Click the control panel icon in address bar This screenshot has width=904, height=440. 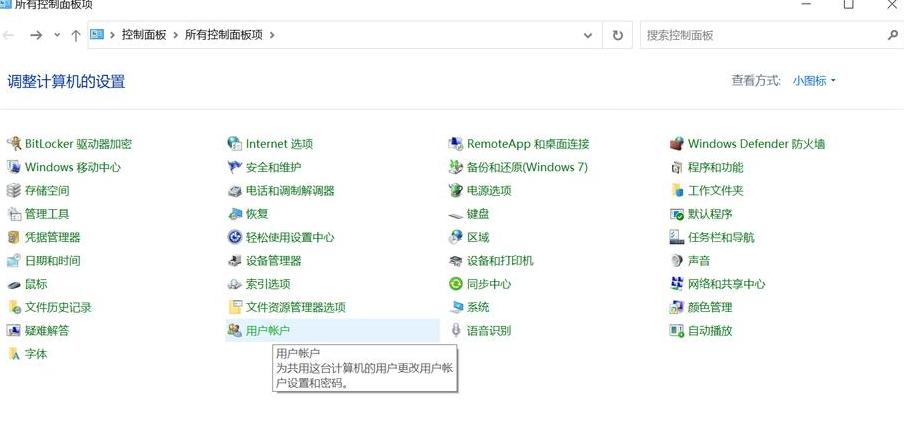[97, 35]
